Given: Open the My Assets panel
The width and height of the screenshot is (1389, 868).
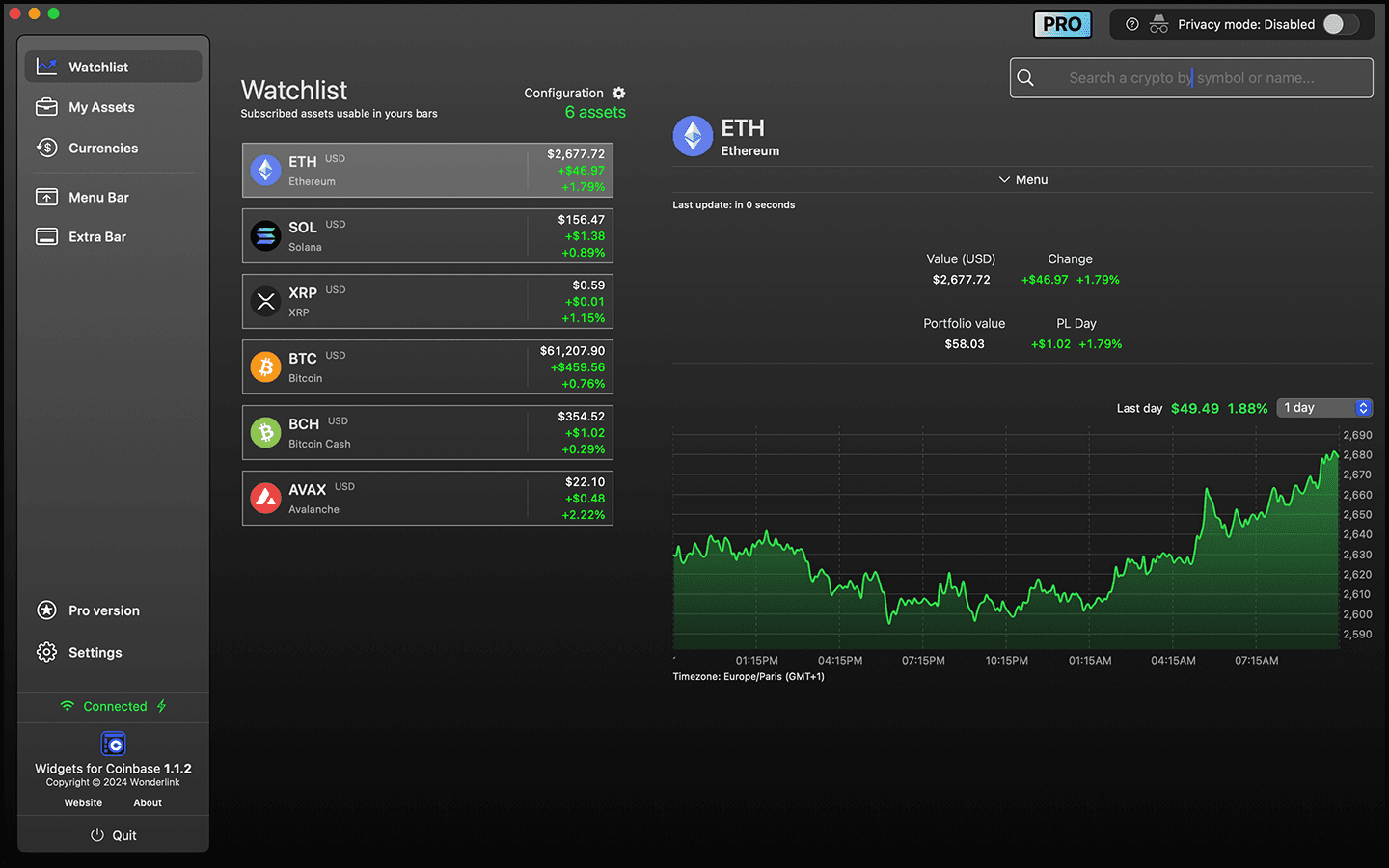Looking at the screenshot, I should click(45, 106).
